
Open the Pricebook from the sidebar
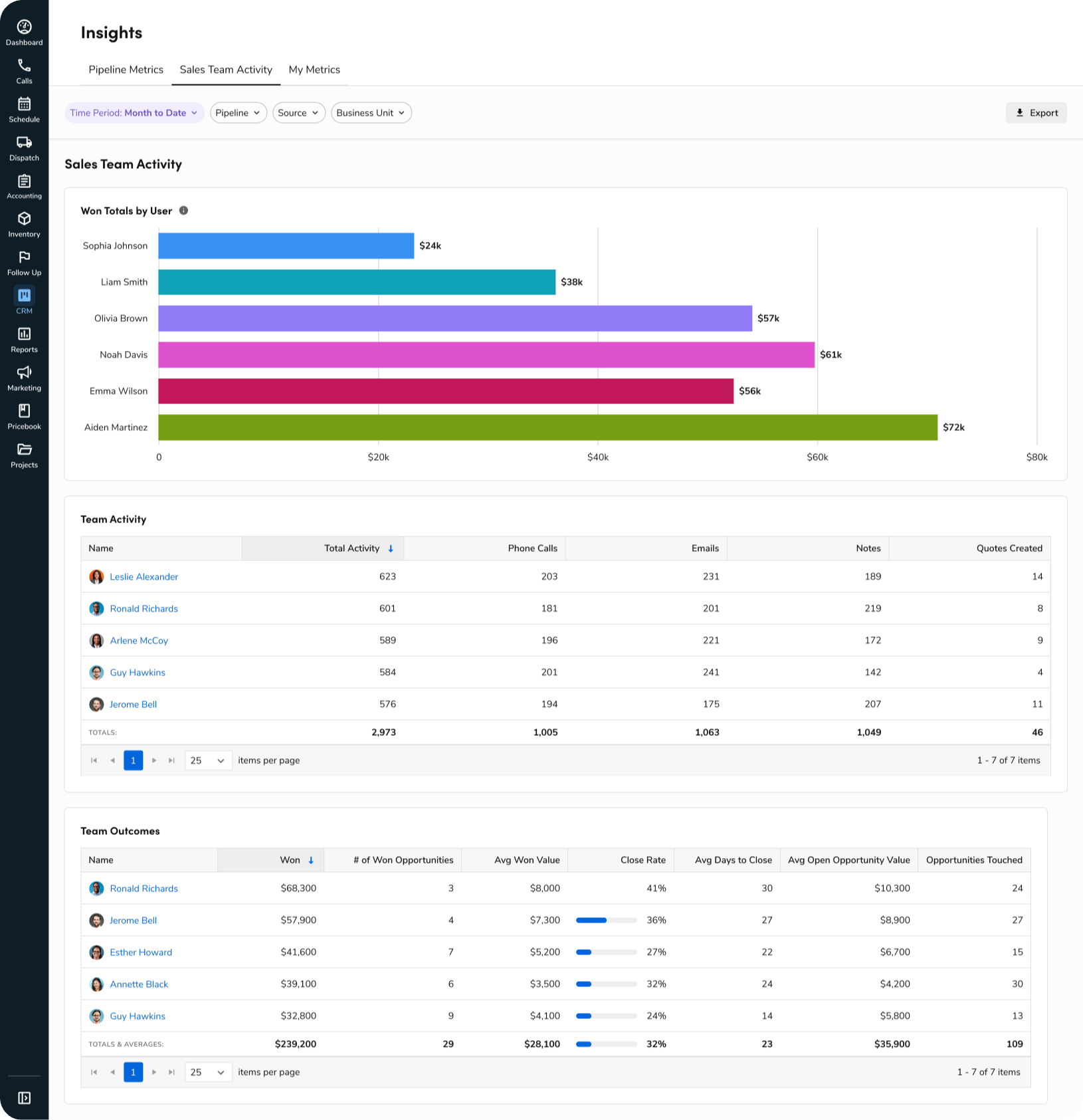point(24,414)
